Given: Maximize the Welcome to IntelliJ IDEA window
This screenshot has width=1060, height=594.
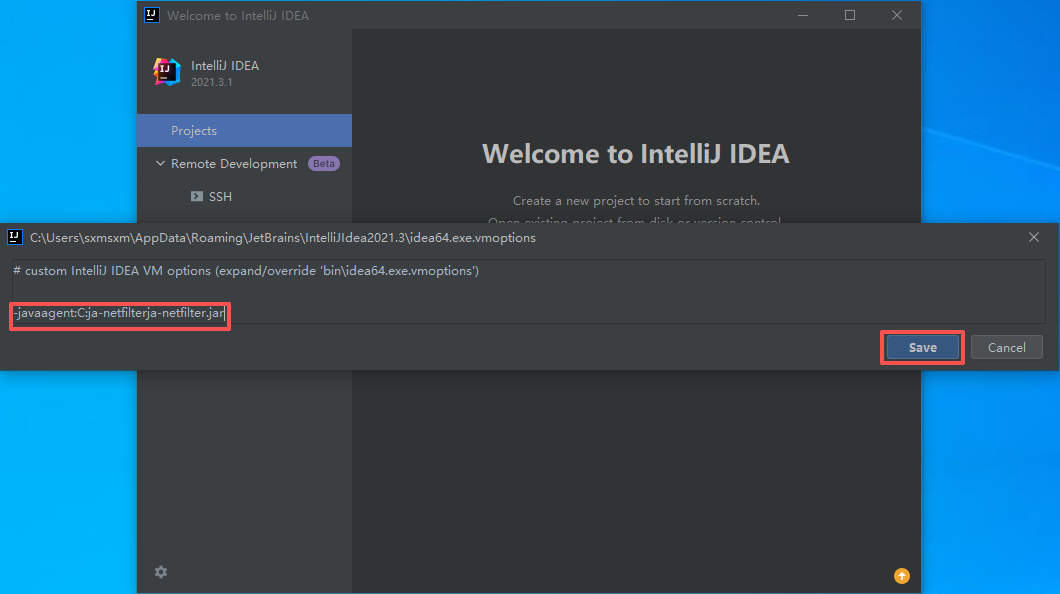Looking at the screenshot, I should point(850,15).
